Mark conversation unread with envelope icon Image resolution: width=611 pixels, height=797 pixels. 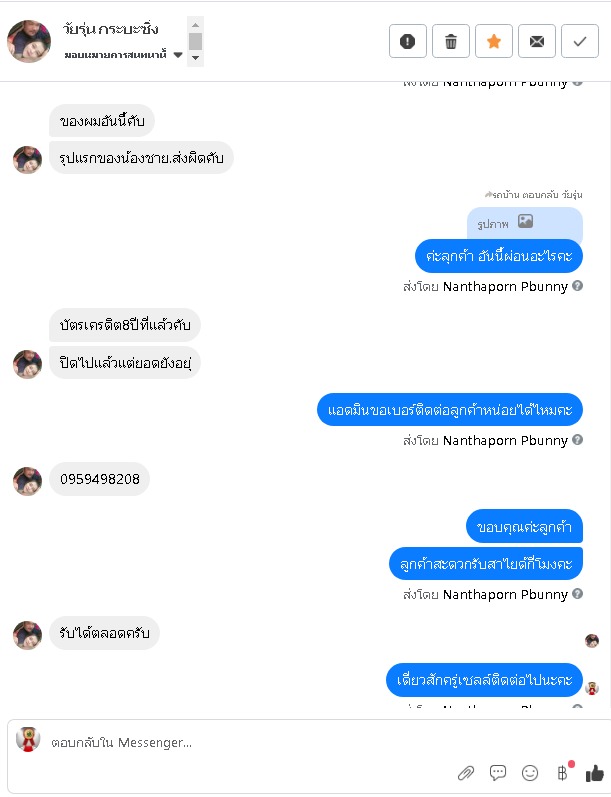[537, 41]
